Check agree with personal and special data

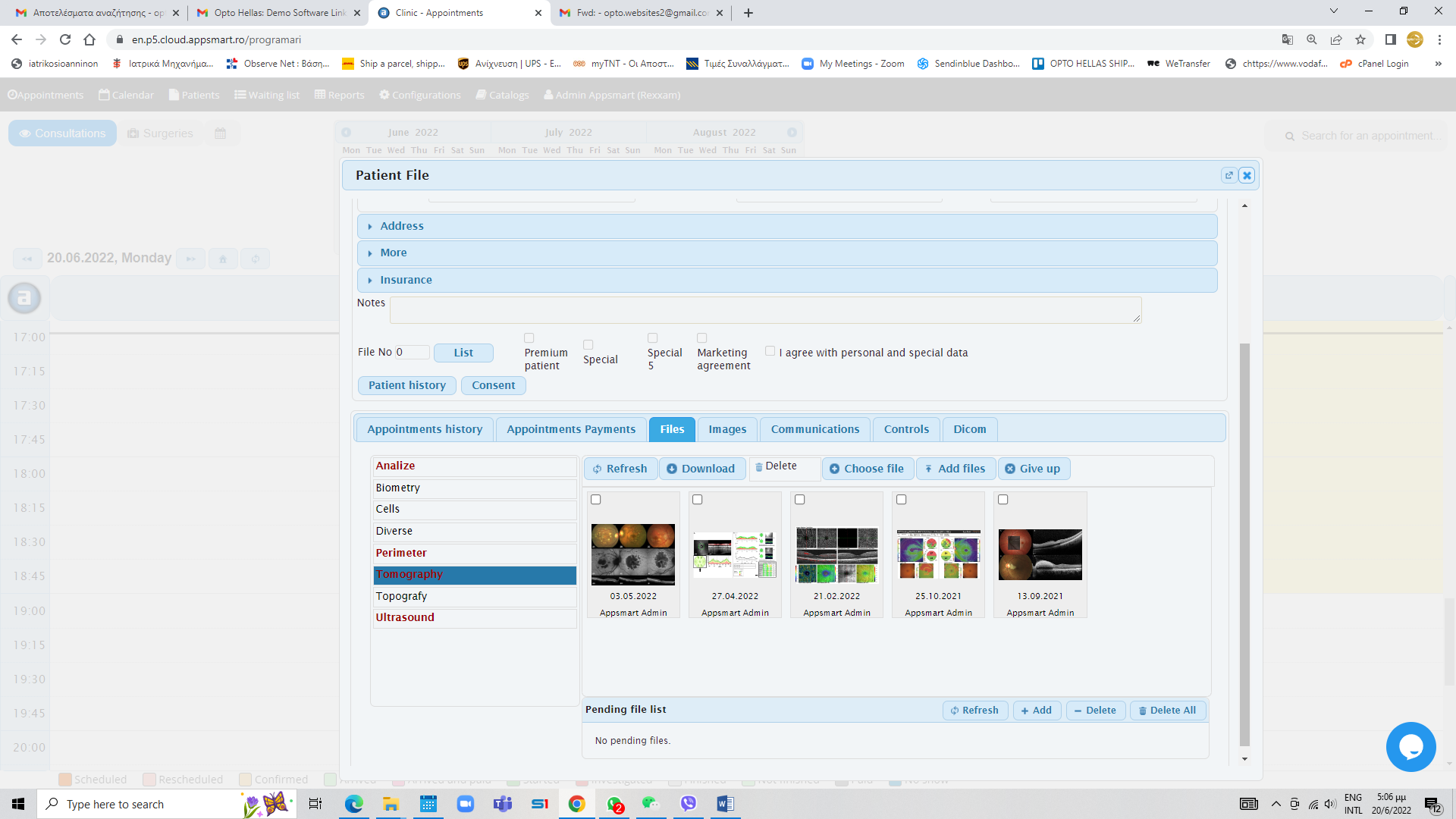pos(770,351)
